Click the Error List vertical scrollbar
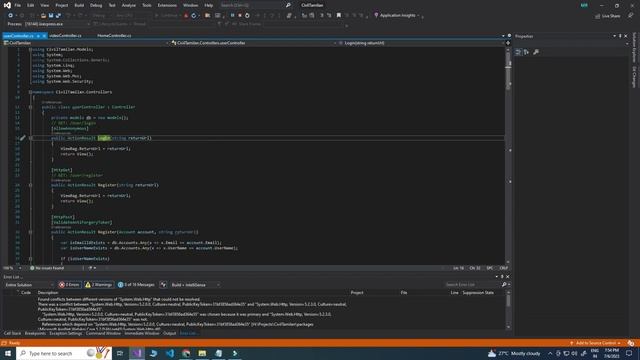The height and width of the screenshot is (360, 640). point(508,310)
